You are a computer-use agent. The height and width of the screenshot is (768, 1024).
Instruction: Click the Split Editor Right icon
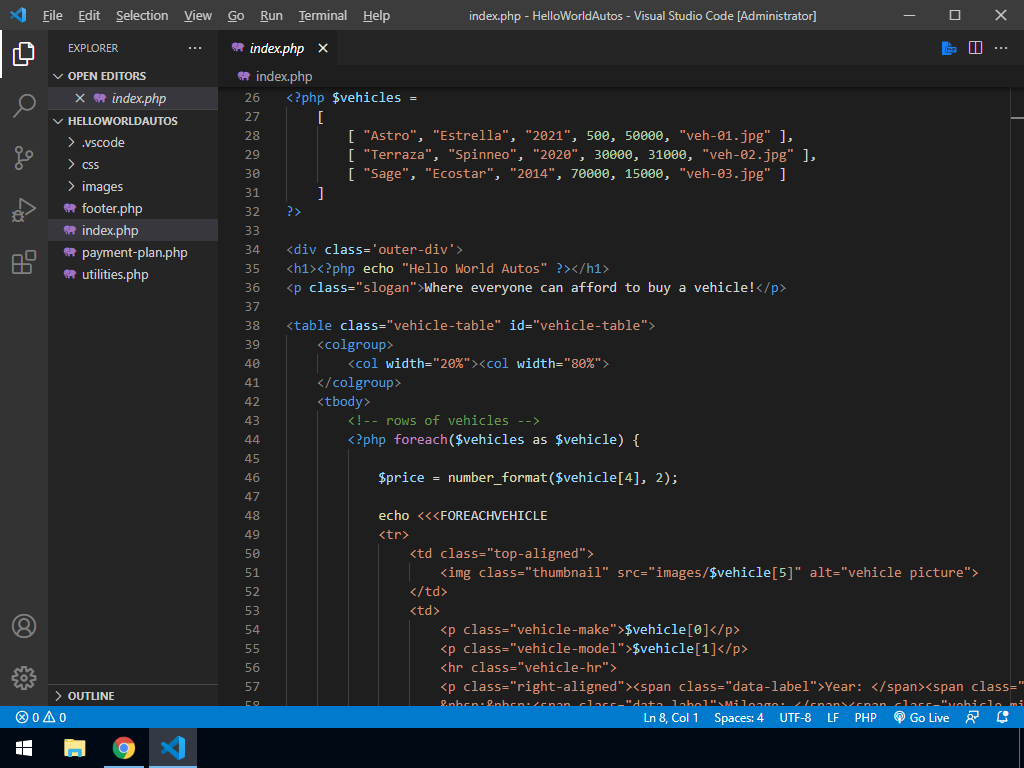[975, 48]
